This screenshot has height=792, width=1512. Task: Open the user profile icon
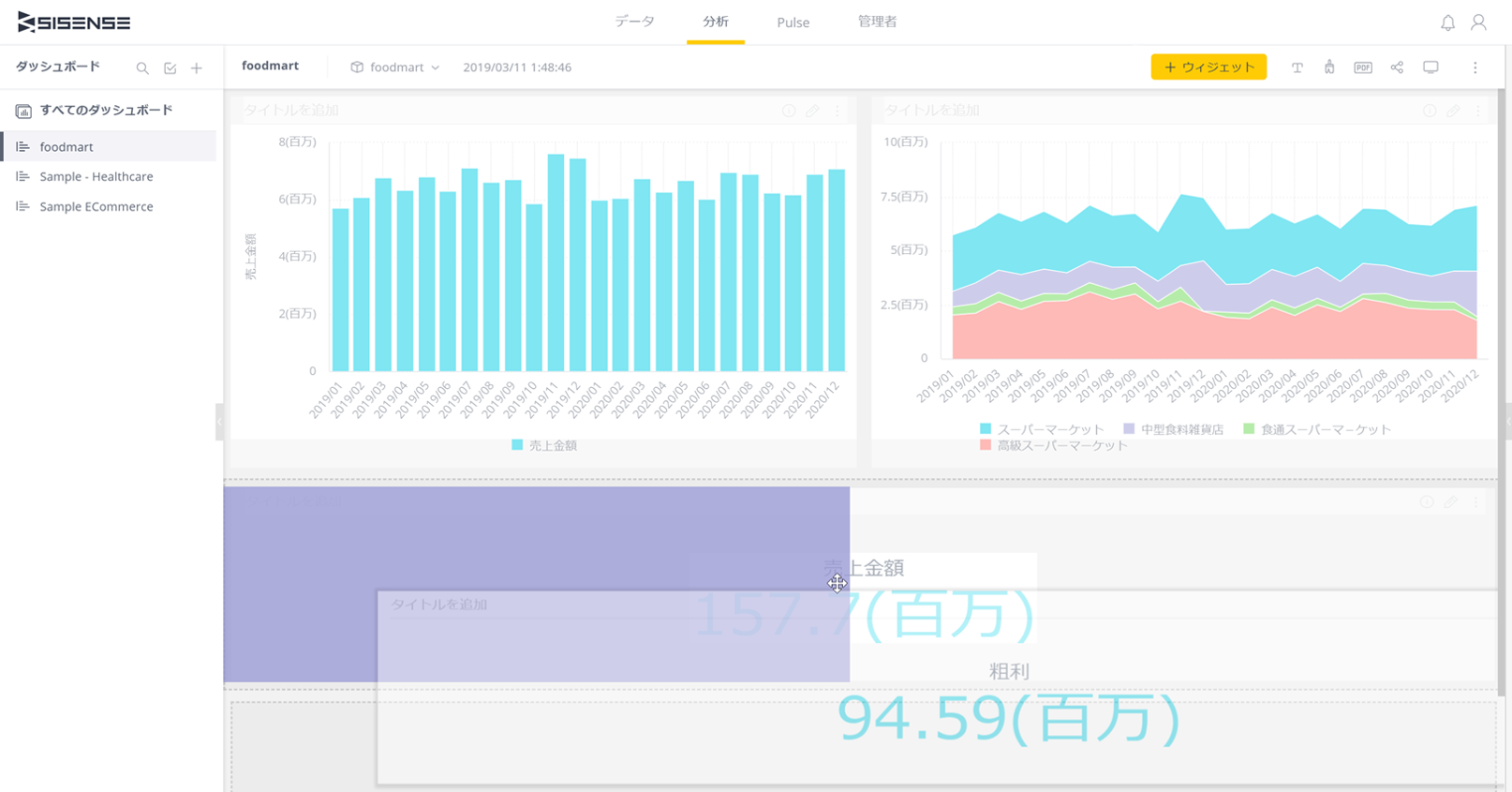tap(1478, 22)
